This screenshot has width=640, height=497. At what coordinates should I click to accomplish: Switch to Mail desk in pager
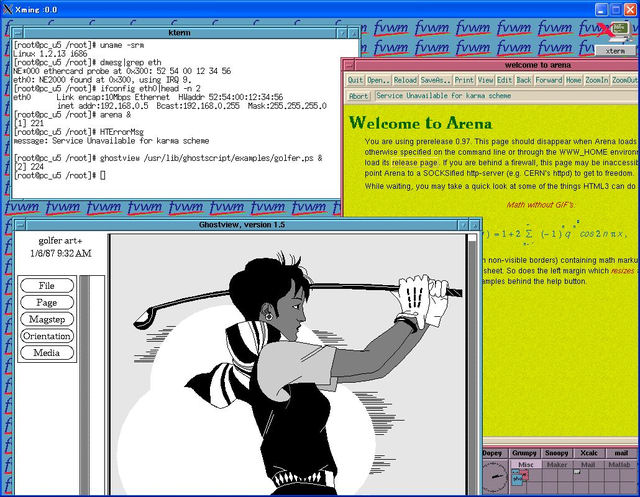588,464
